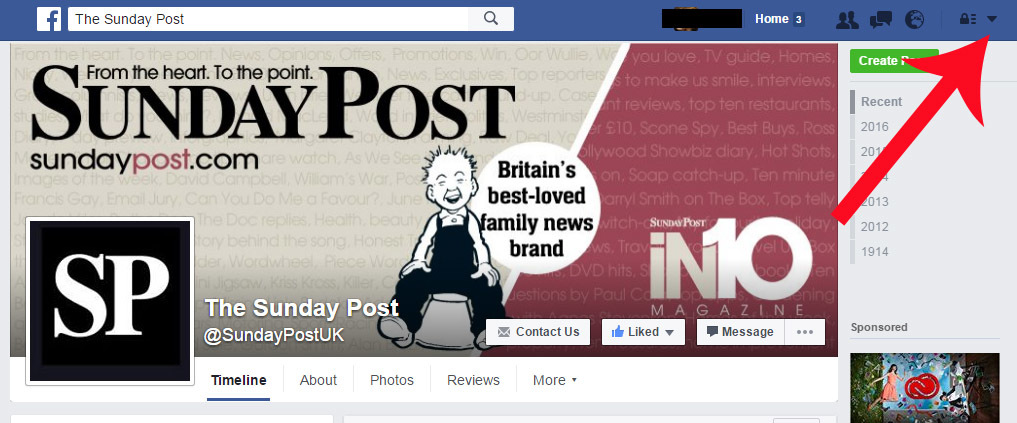1017x423 pixels.
Task: Jump to 2013 on the timeline
Action: point(874,202)
